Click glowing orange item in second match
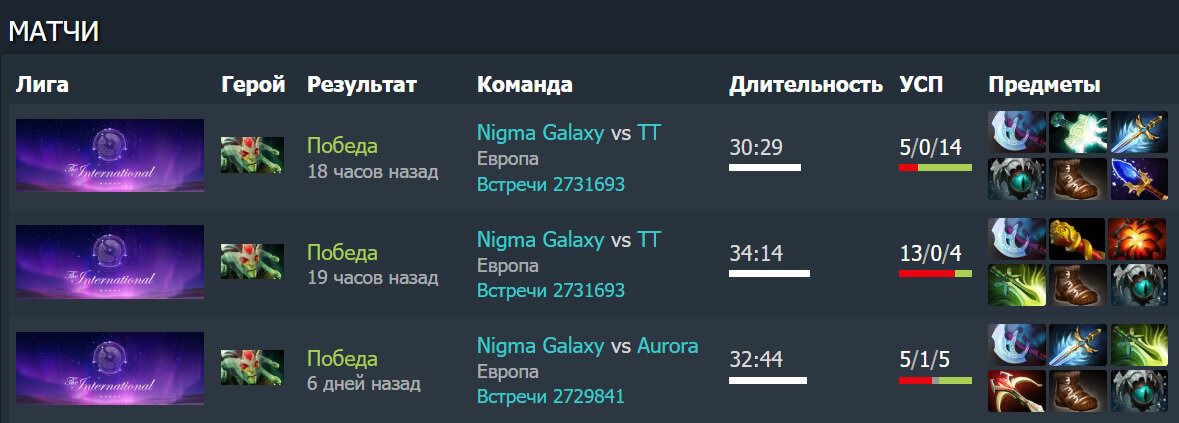Image resolution: width=1179 pixels, height=423 pixels. coord(1138,239)
